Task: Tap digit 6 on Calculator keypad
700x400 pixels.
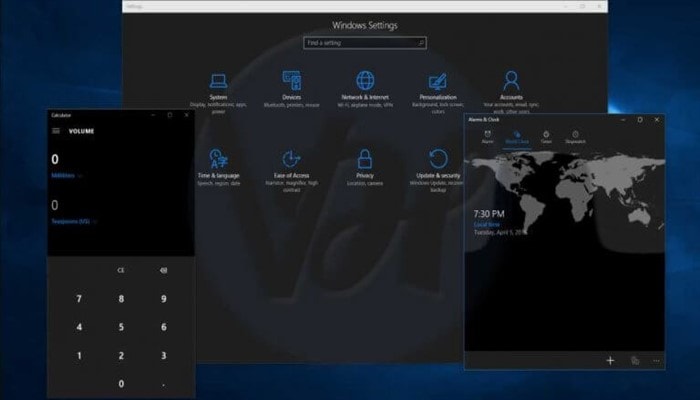Action: tap(163, 327)
